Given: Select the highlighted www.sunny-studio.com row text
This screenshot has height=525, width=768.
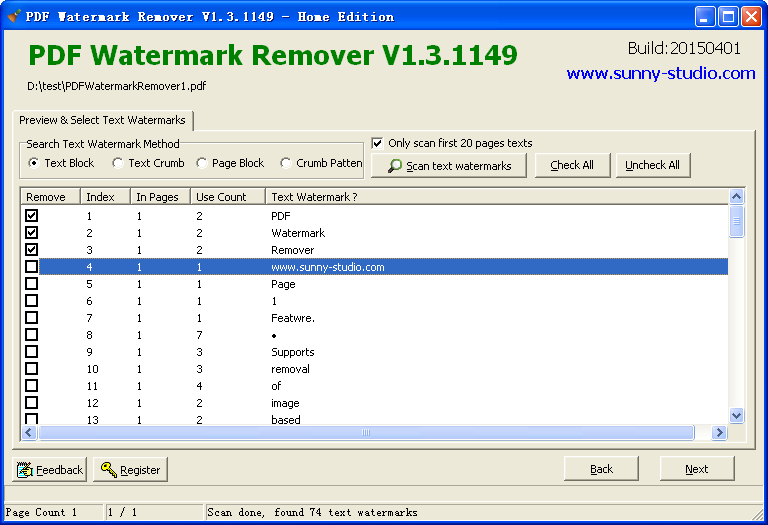Looking at the screenshot, I should [x=328, y=267].
